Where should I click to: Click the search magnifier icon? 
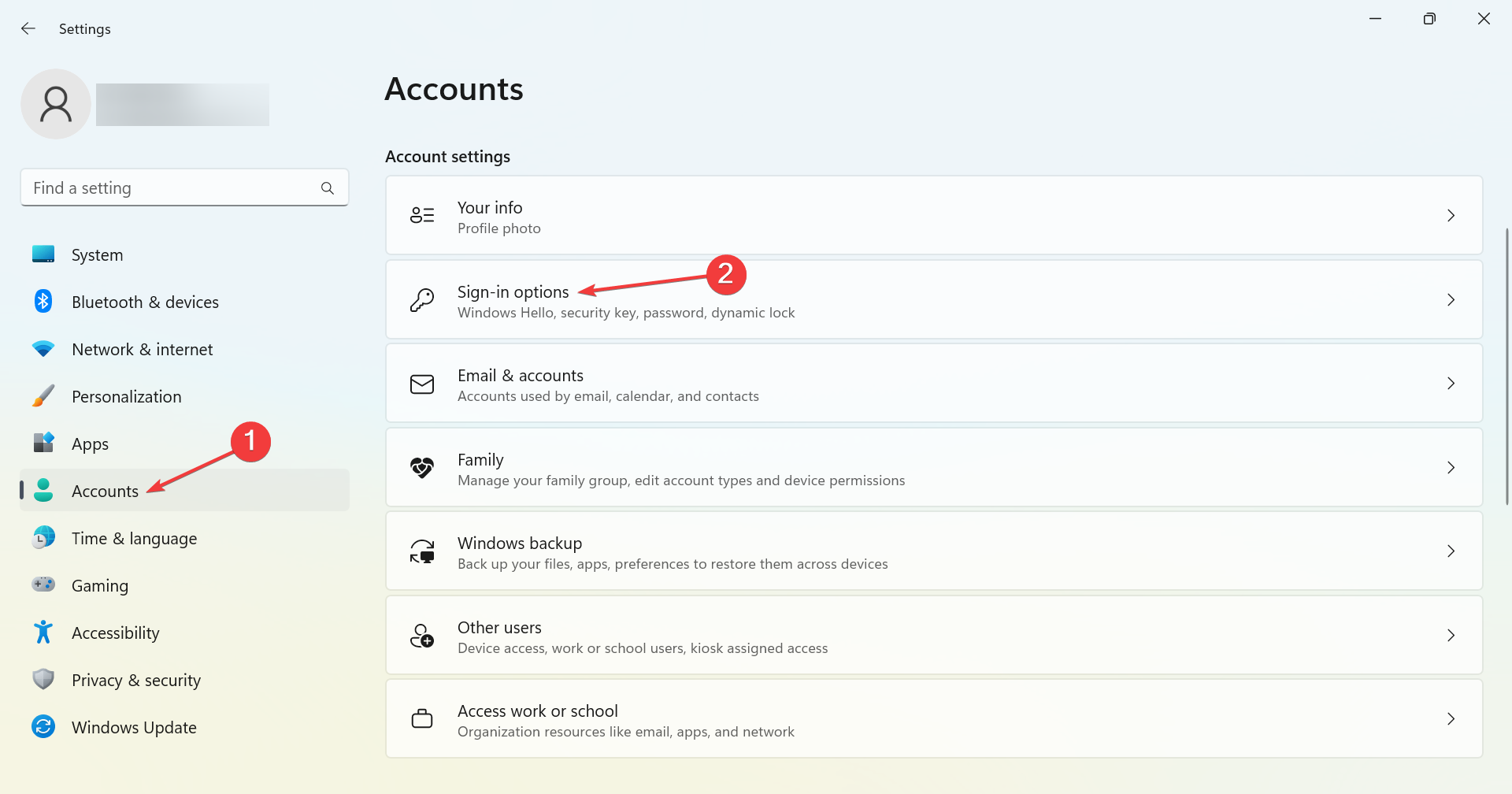pyautogui.click(x=328, y=188)
